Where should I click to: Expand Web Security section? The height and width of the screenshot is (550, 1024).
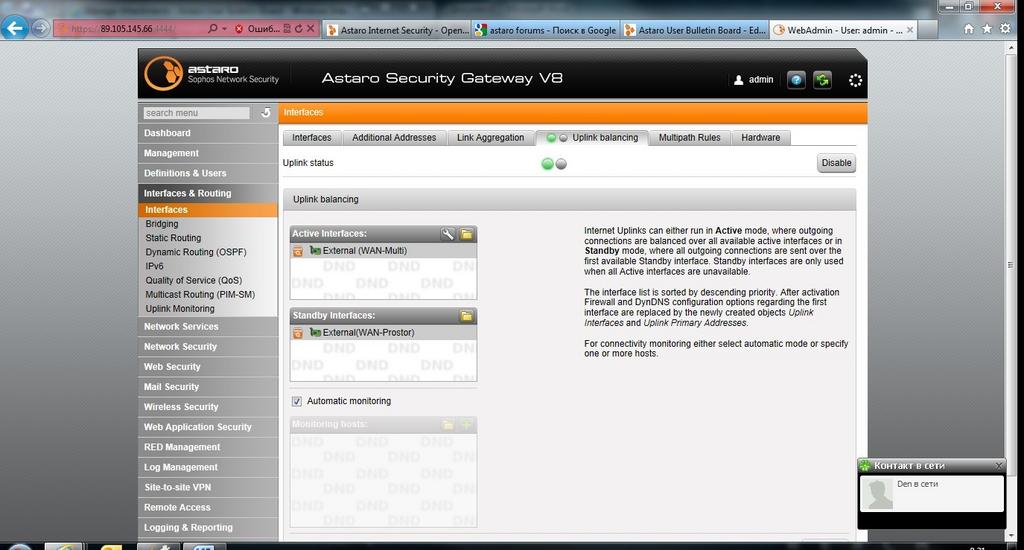point(208,367)
